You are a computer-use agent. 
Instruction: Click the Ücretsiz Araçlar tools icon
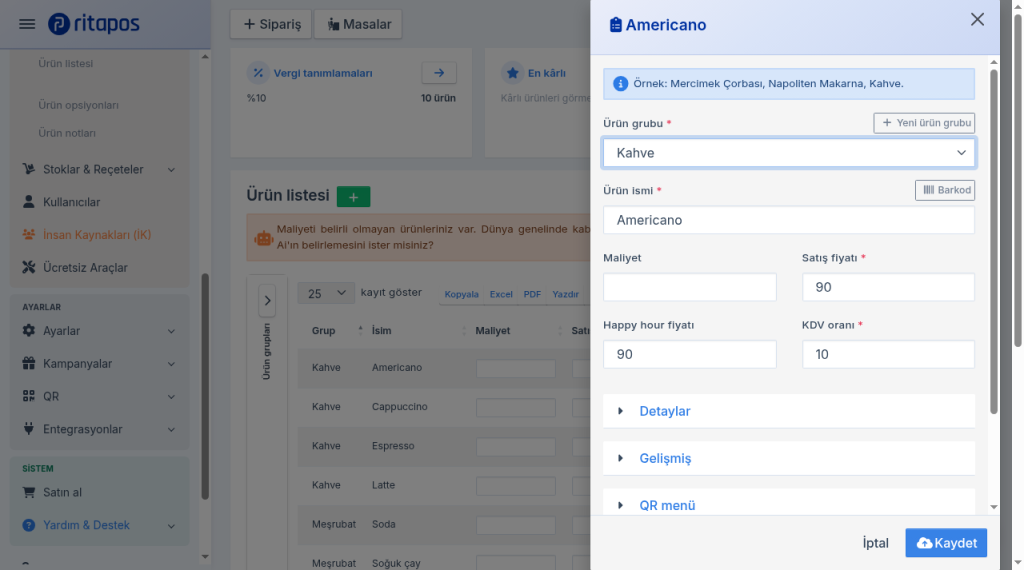pos(29,267)
